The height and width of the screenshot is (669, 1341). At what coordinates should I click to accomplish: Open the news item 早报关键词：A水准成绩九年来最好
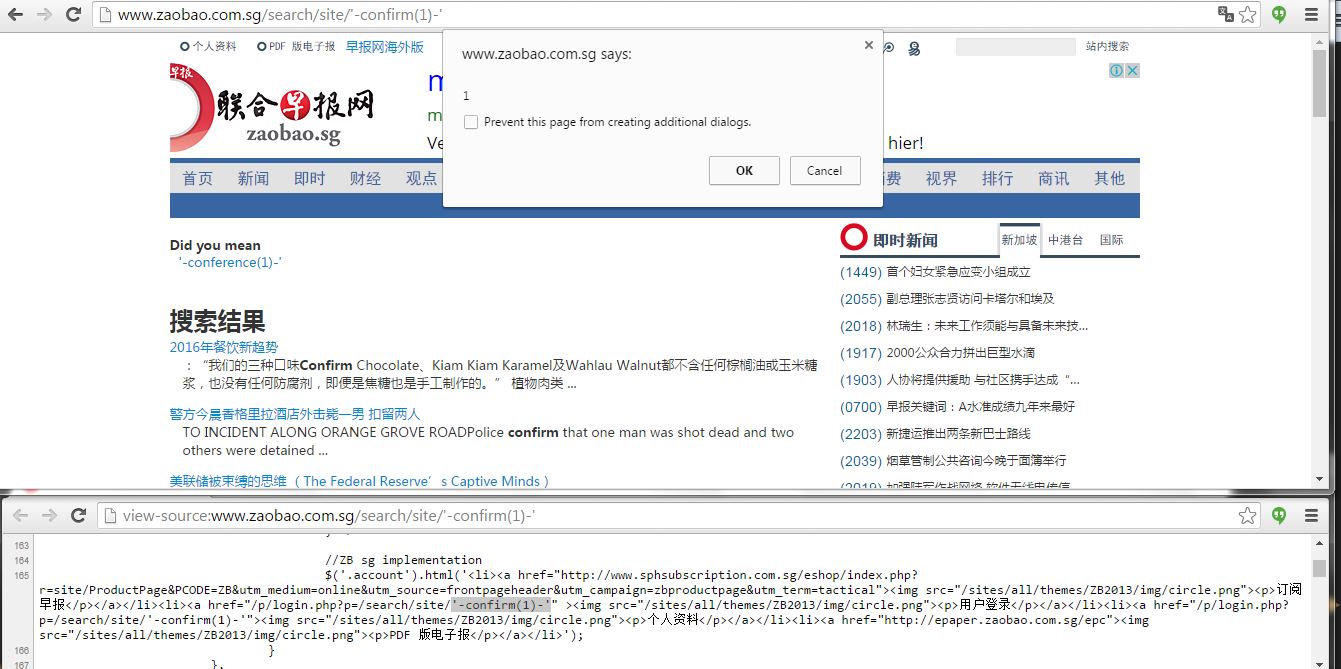(981, 406)
